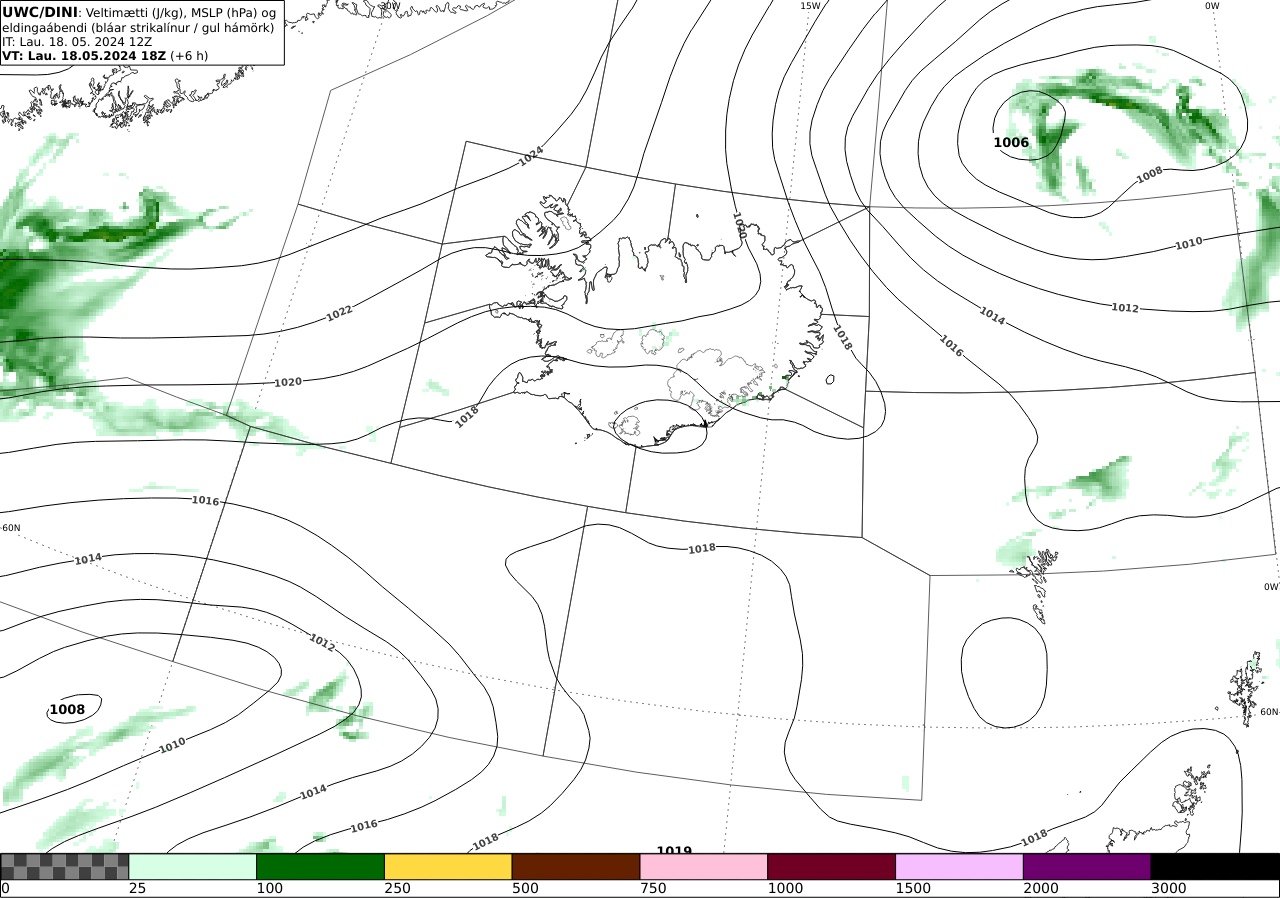The width and height of the screenshot is (1280, 898).
Task: Click the 1024 isobar label
Action: (x=531, y=156)
